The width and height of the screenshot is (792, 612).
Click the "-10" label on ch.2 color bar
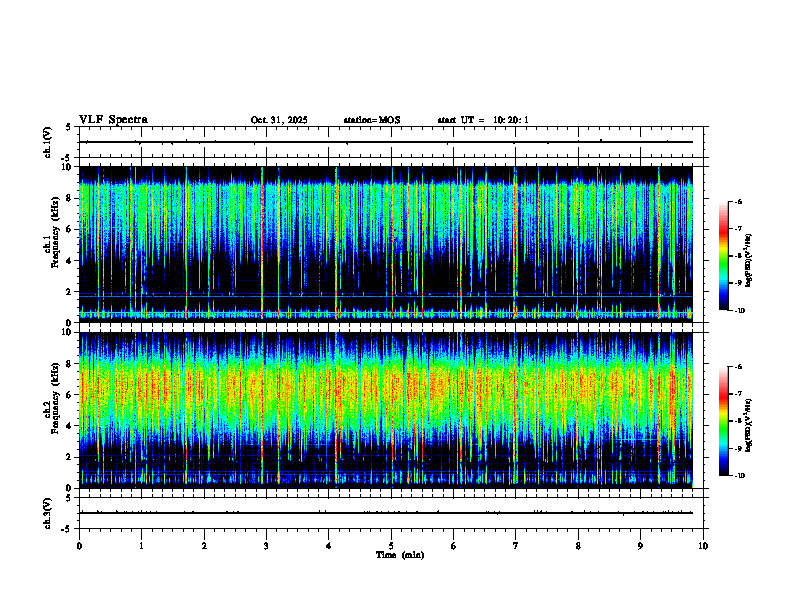click(x=739, y=476)
